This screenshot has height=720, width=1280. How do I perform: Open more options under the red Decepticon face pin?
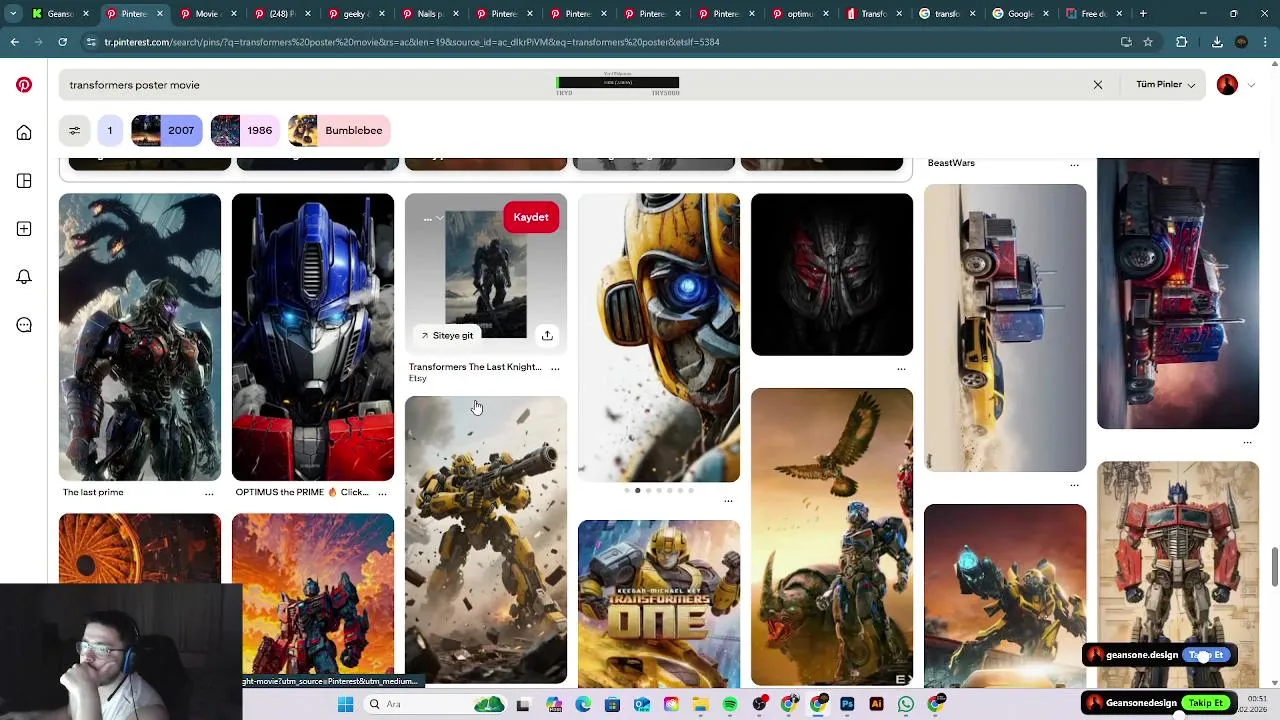[x=901, y=369]
